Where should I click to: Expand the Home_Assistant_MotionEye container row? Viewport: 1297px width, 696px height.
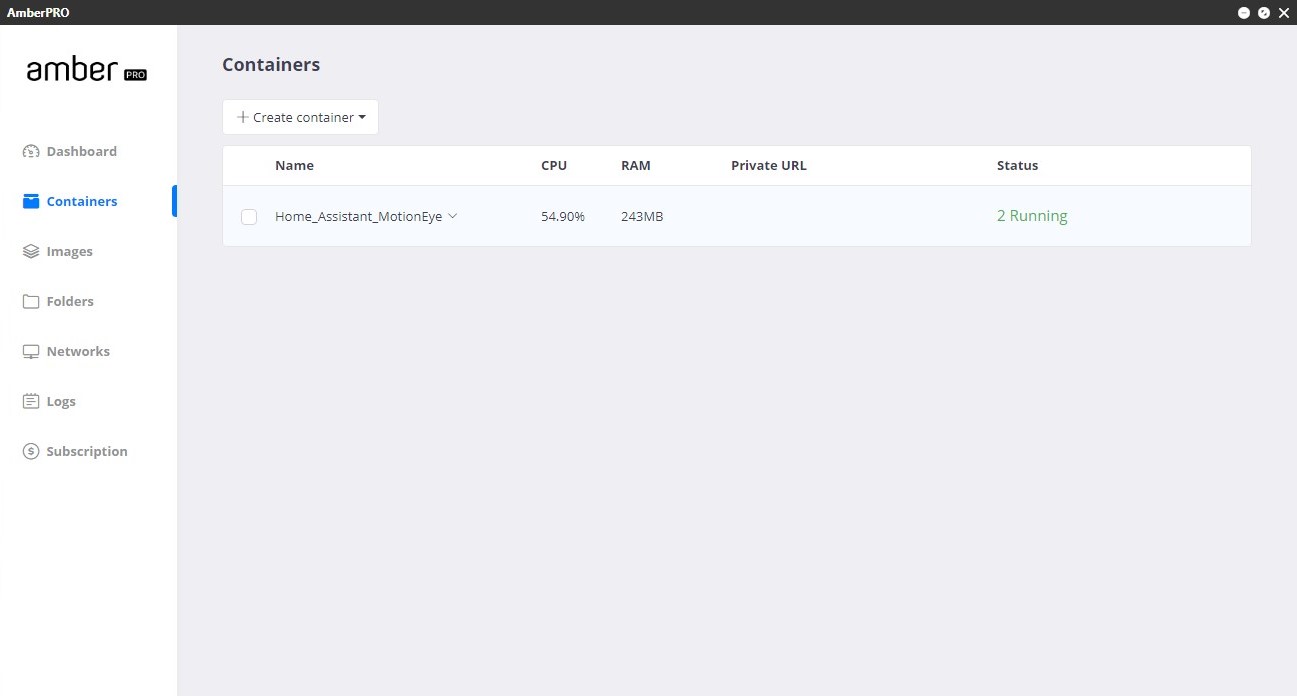[x=453, y=216]
